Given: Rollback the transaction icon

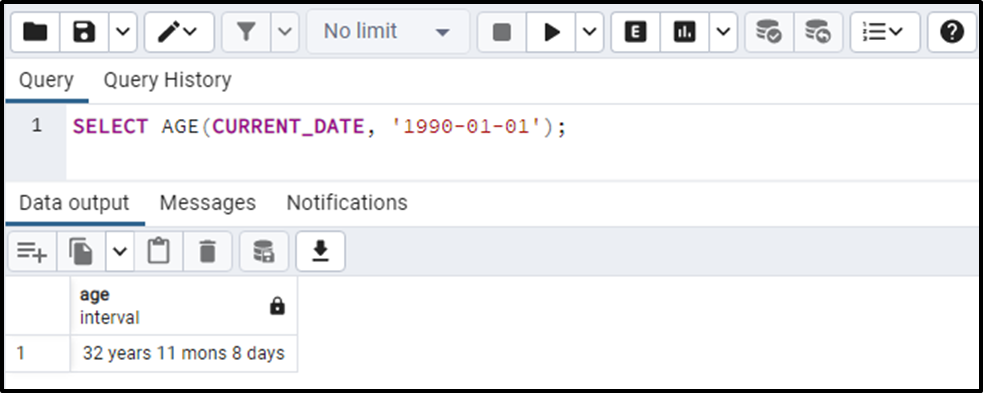Looking at the screenshot, I should (x=818, y=31).
